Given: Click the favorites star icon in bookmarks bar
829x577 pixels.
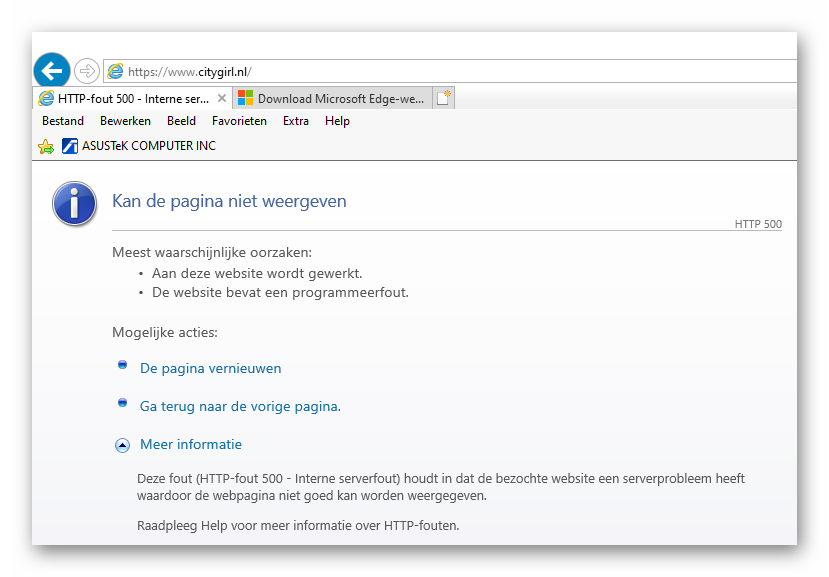Looking at the screenshot, I should [46, 146].
